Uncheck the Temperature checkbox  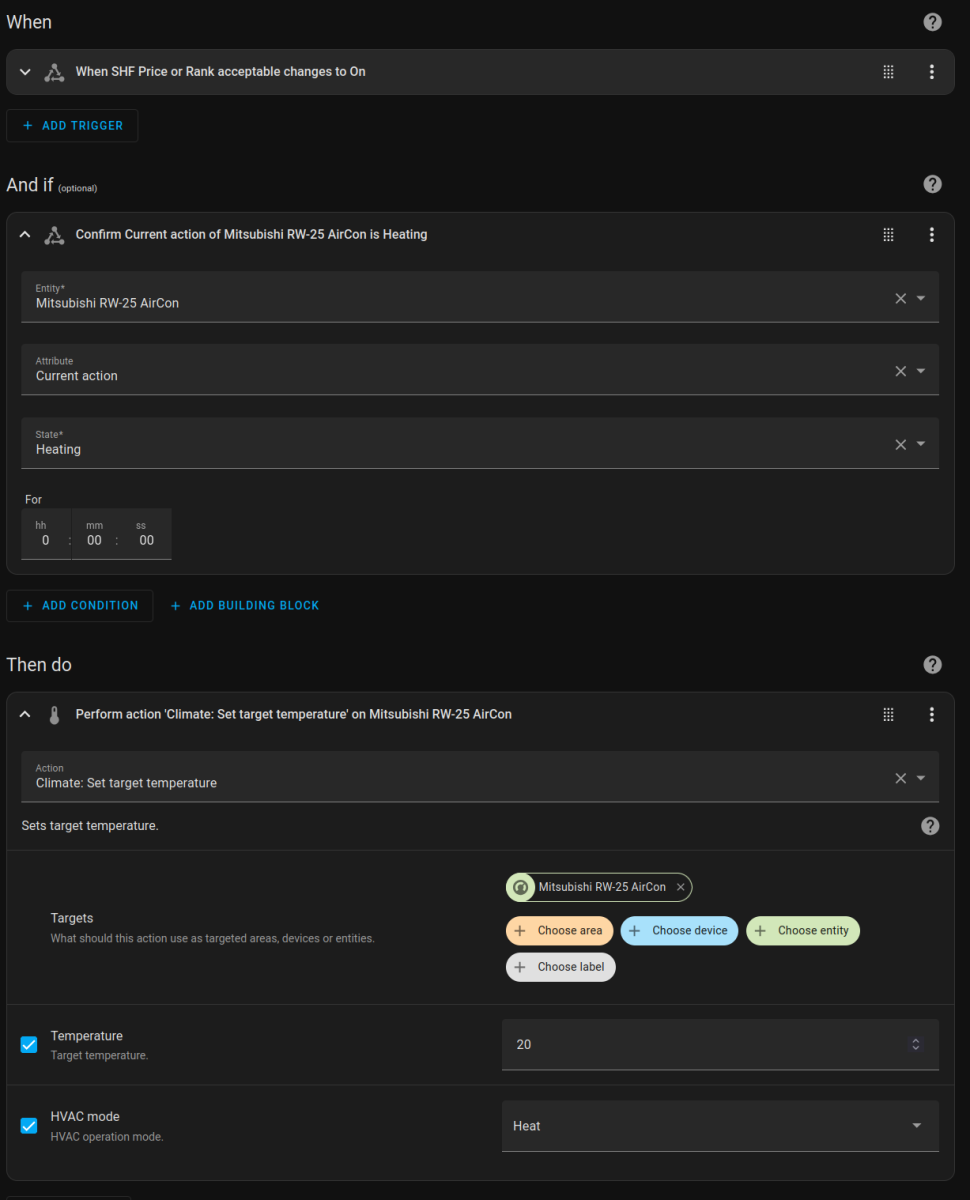tap(29, 1045)
